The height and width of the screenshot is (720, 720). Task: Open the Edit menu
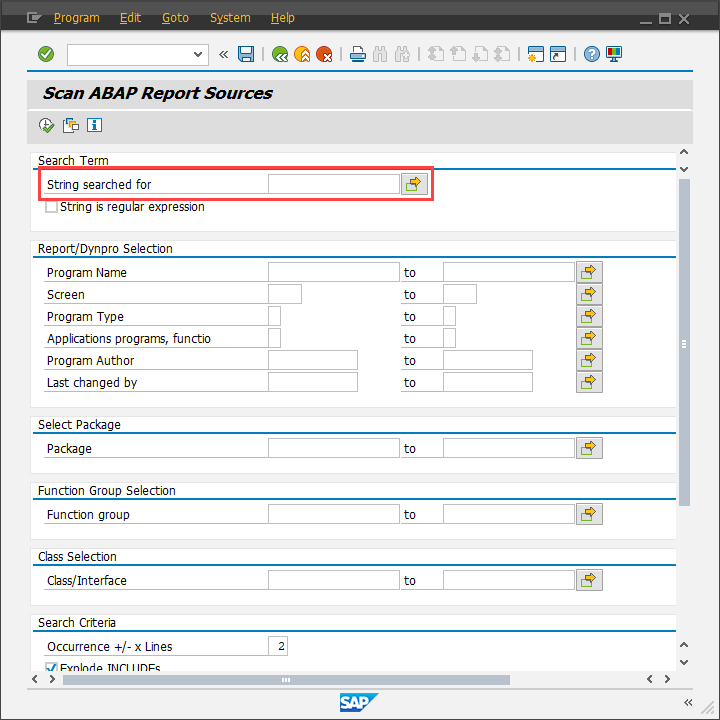point(130,18)
